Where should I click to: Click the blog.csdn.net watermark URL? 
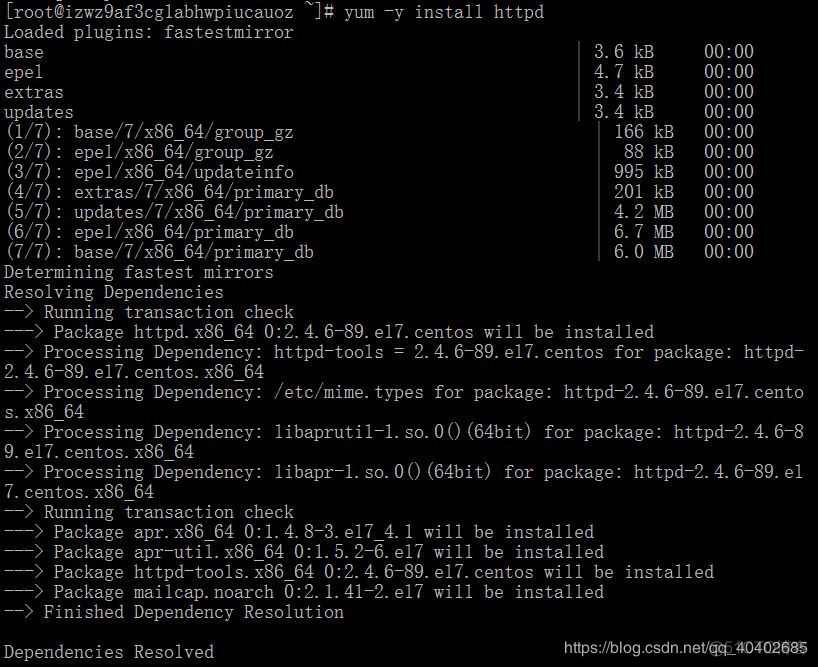coord(685,648)
